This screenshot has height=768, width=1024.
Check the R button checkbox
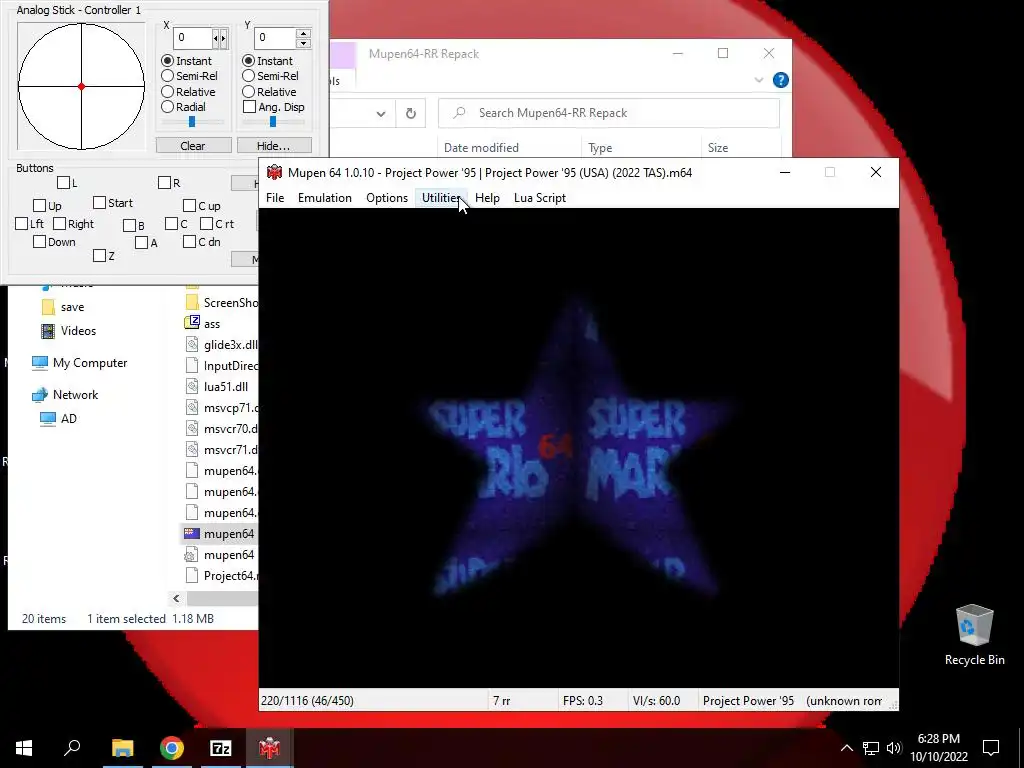point(165,183)
